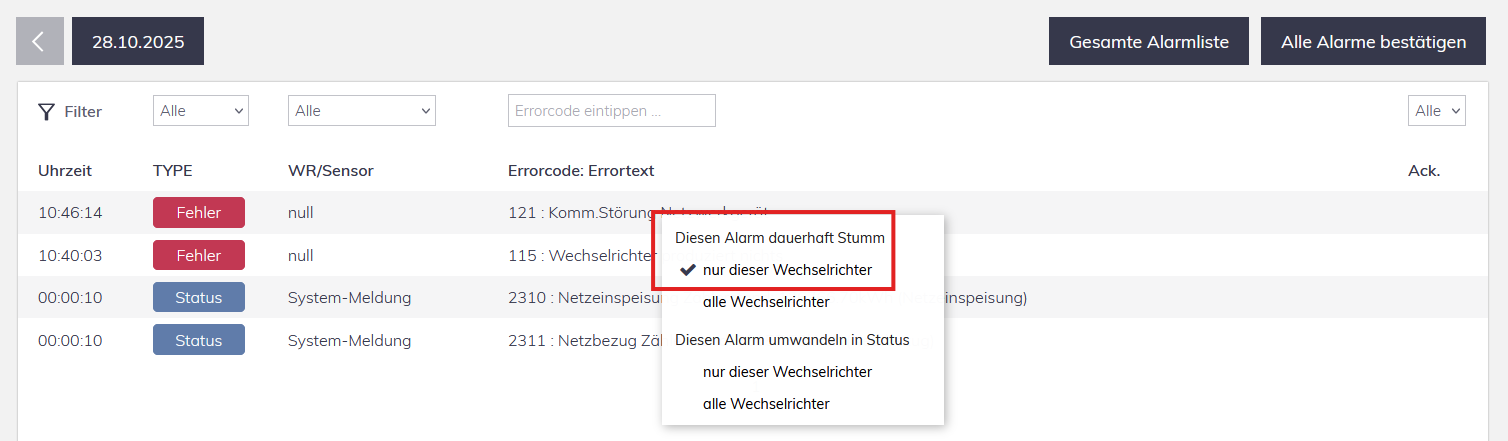Viewport: 1508px width, 441px height.
Task: Convert to status for 'nur dieser Wechselrichter'
Action: pyautogui.click(x=786, y=372)
